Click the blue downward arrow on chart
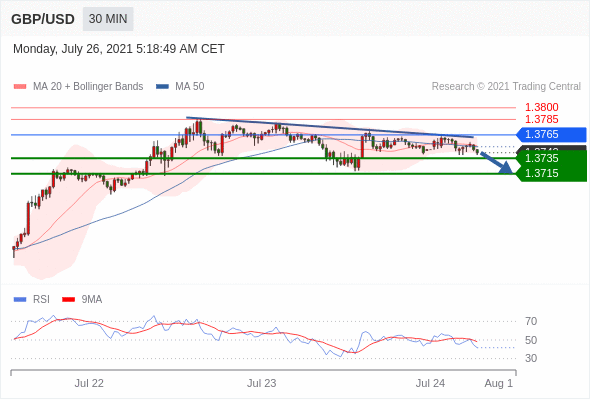Image resolution: width=590 pixels, height=400 pixels. pos(496,163)
